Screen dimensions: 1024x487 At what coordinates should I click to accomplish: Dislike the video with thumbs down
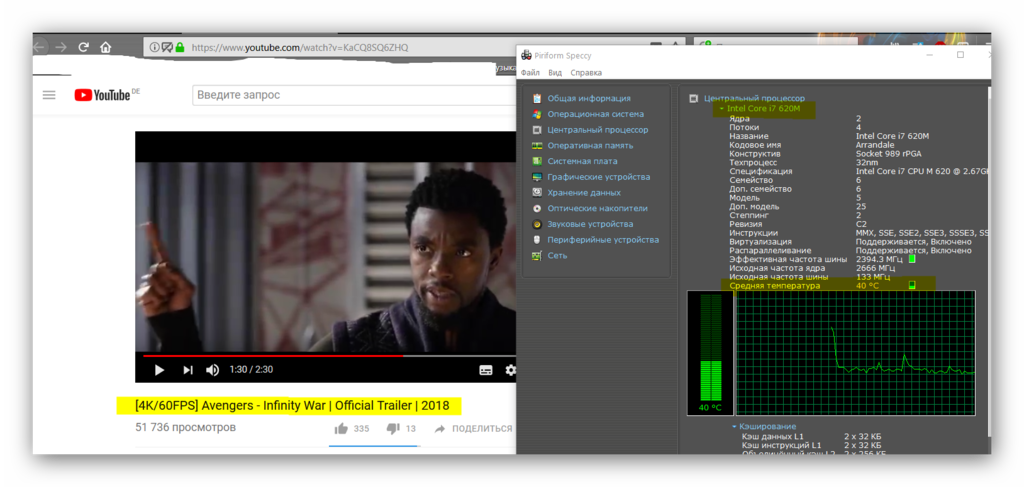[x=392, y=429]
